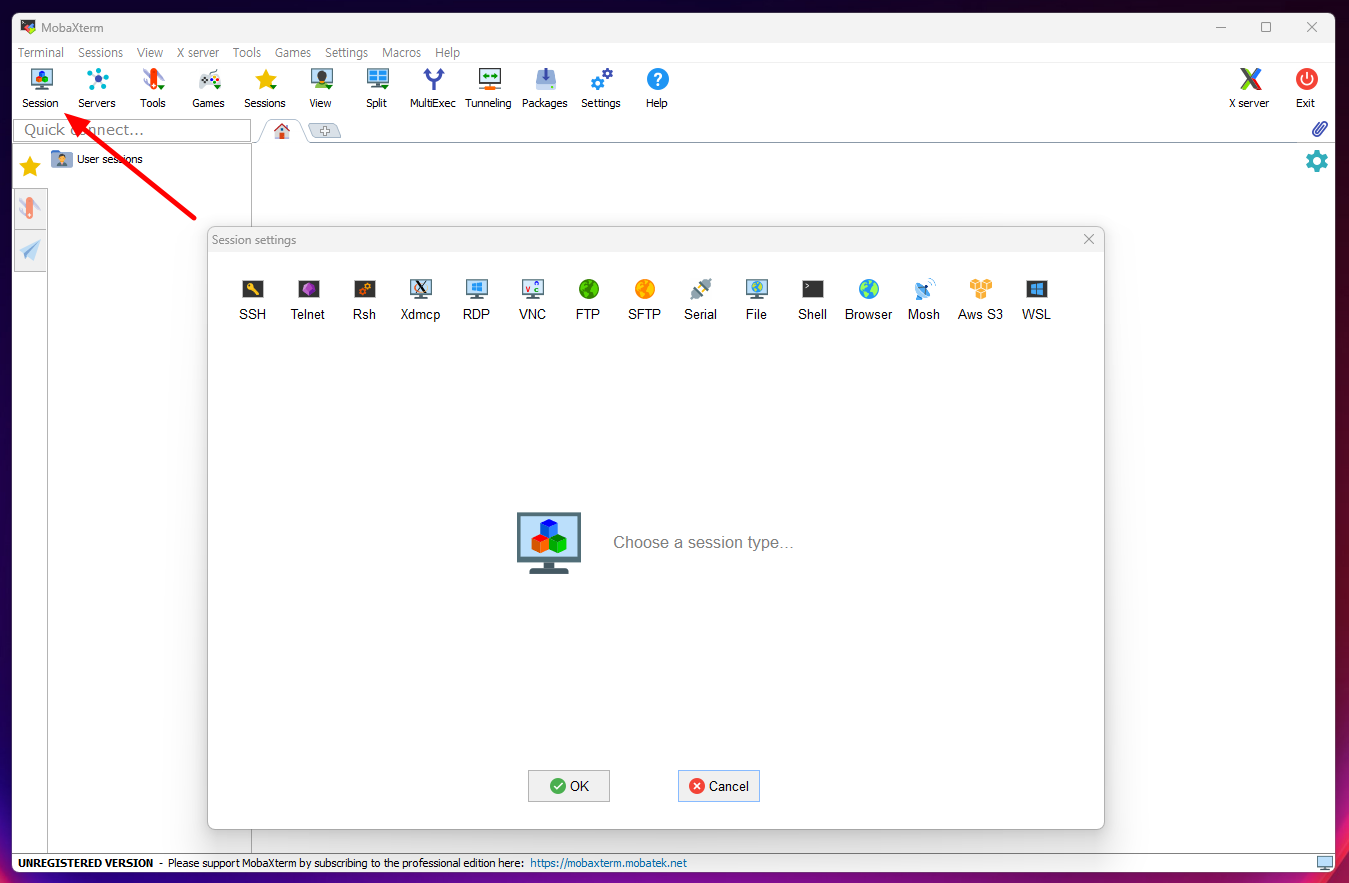Image resolution: width=1349 pixels, height=883 pixels.
Task: Open the Tools menu in menu bar
Action: (247, 53)
